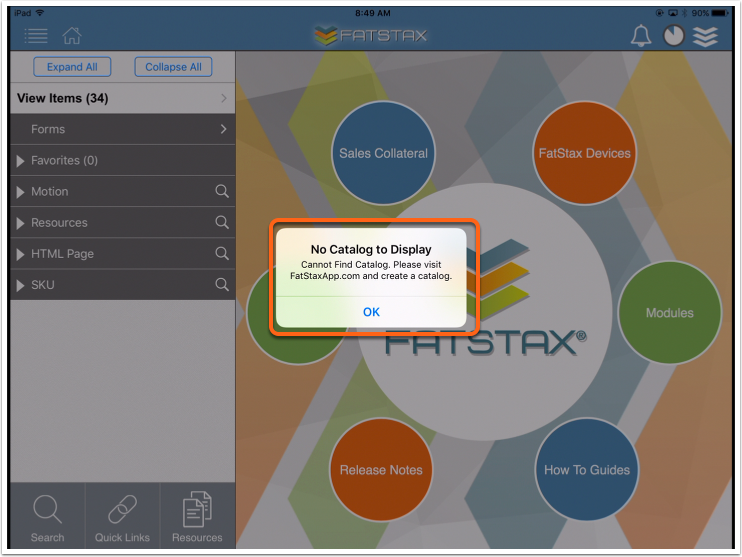
Task: Search within the HTML Page category
Action: 222,254
